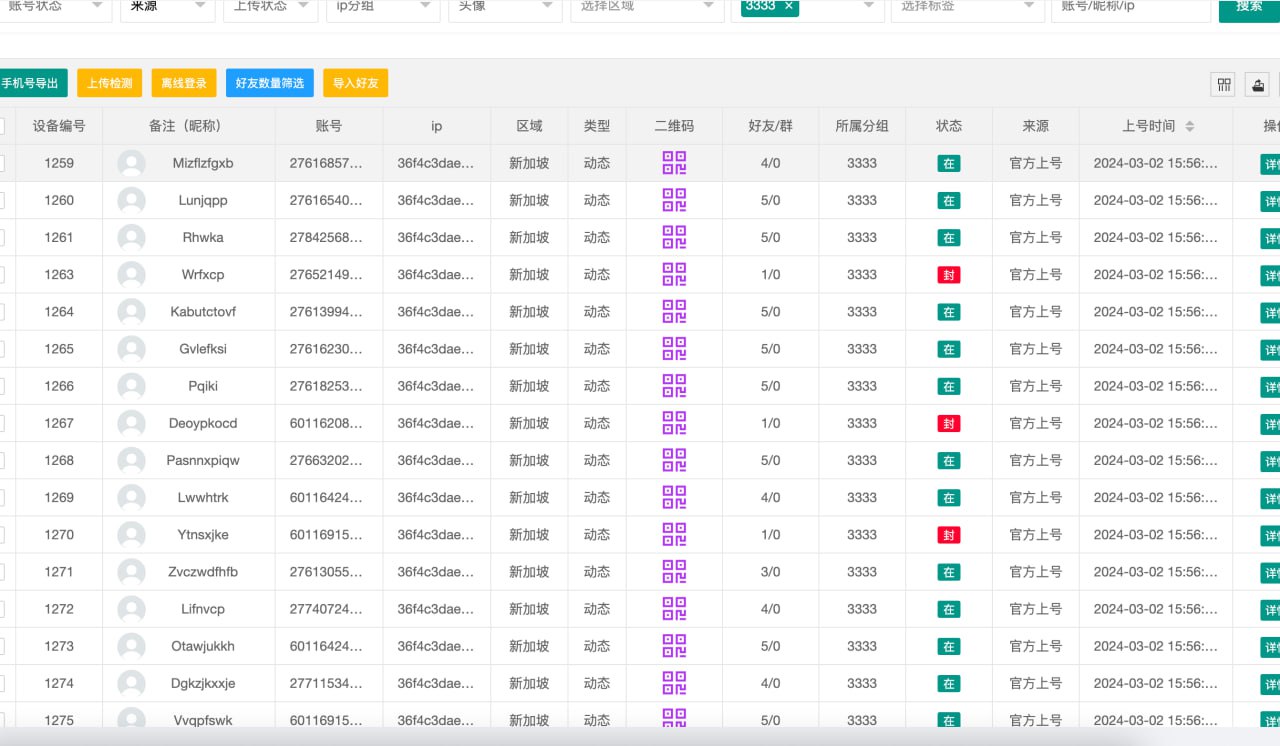Open the 头像 filter dropdown

point(504,8)
